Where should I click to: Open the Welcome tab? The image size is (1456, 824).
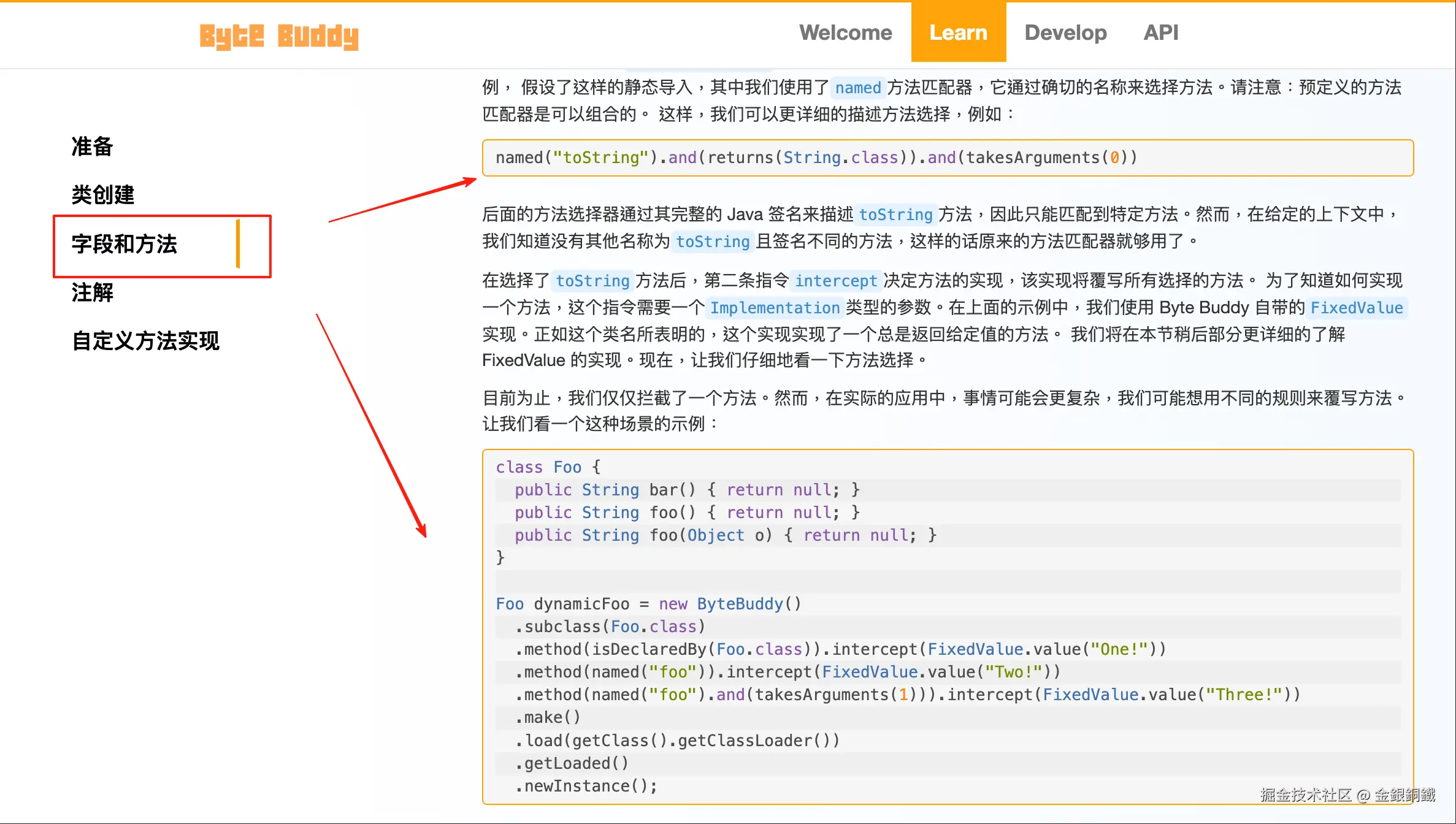coord(845,32)
